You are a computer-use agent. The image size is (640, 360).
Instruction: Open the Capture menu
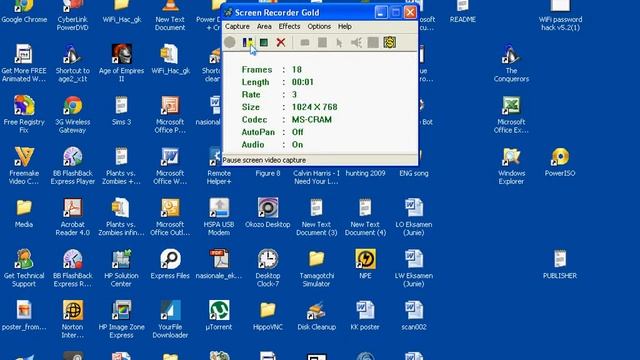[x=237, y=27]
